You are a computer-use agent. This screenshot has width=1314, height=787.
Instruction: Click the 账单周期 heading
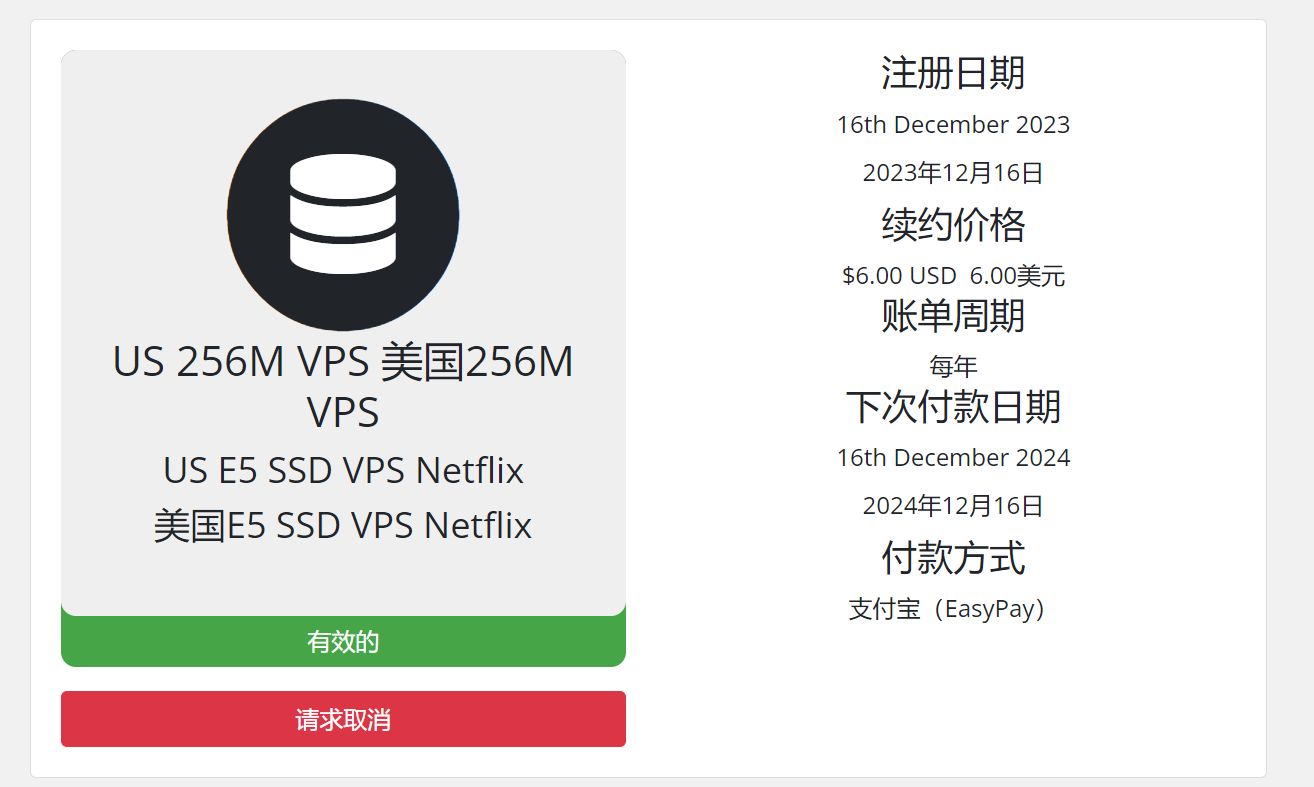tap(953, 316)
